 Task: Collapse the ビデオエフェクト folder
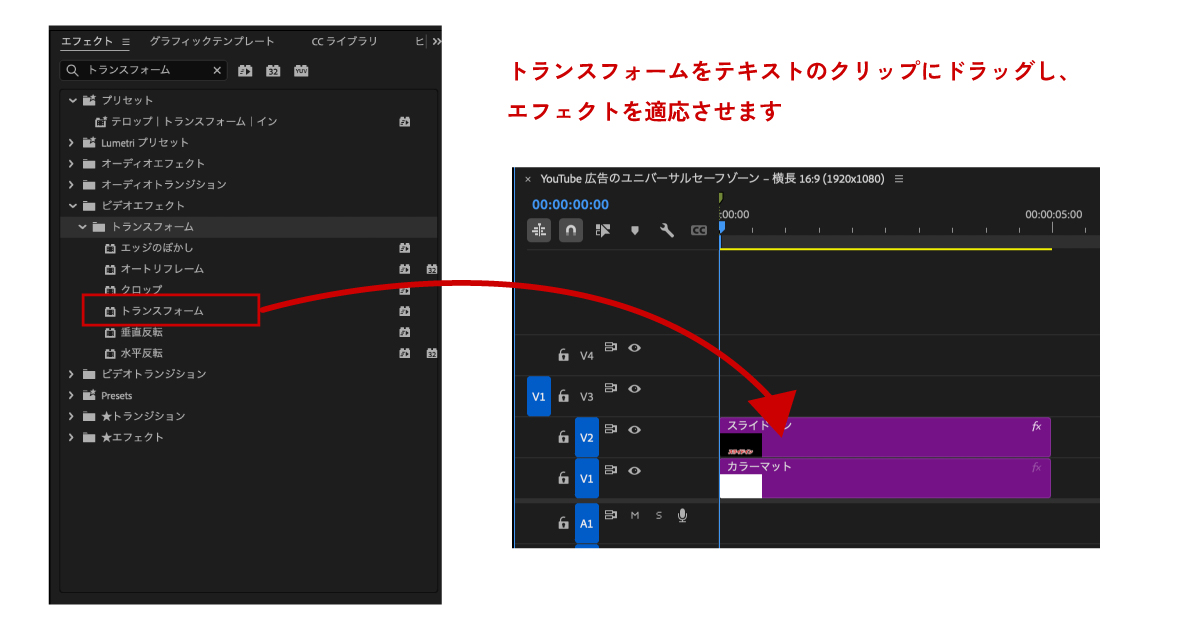71,205
